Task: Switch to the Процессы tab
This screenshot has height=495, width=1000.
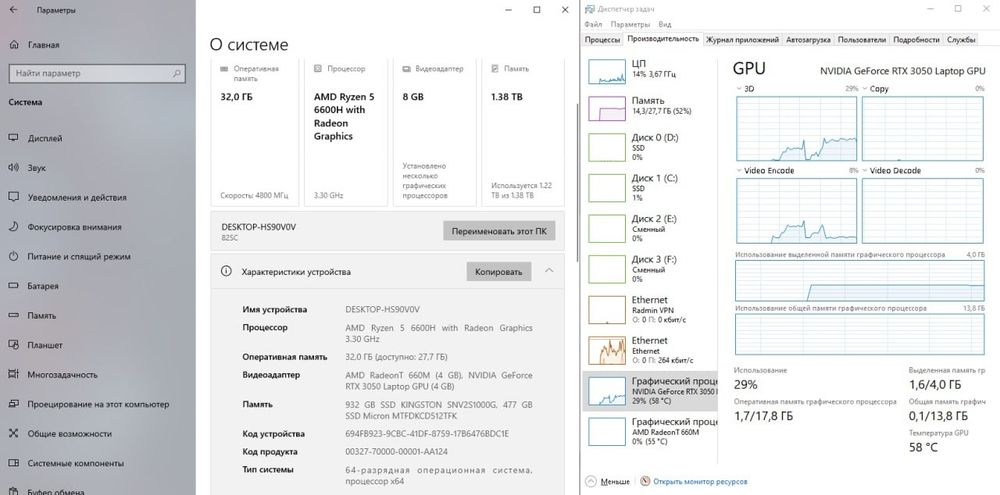Action: [x=602, y=40]
